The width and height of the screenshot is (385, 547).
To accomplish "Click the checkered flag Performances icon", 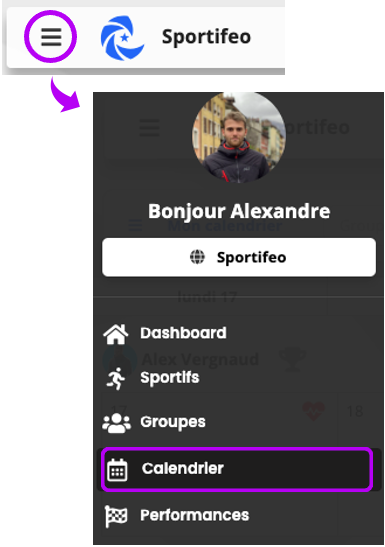I will [116, 516].
